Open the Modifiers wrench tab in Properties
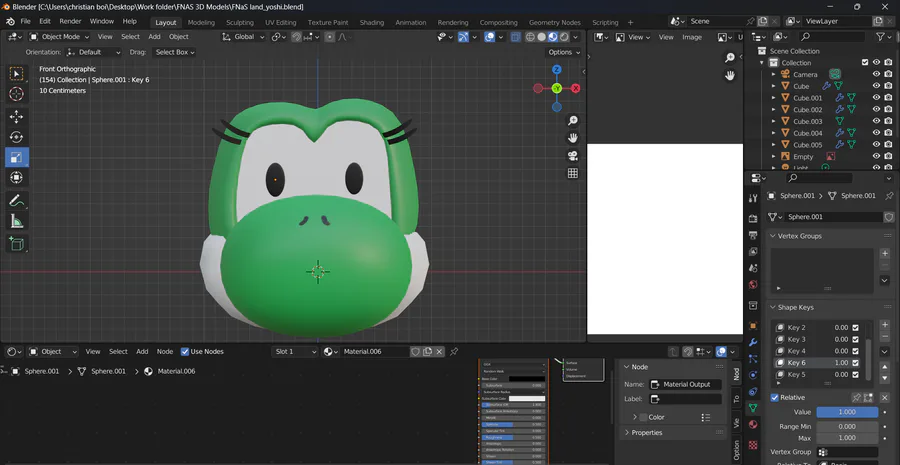This screenshot has height=465, width=900. point(753,342)
